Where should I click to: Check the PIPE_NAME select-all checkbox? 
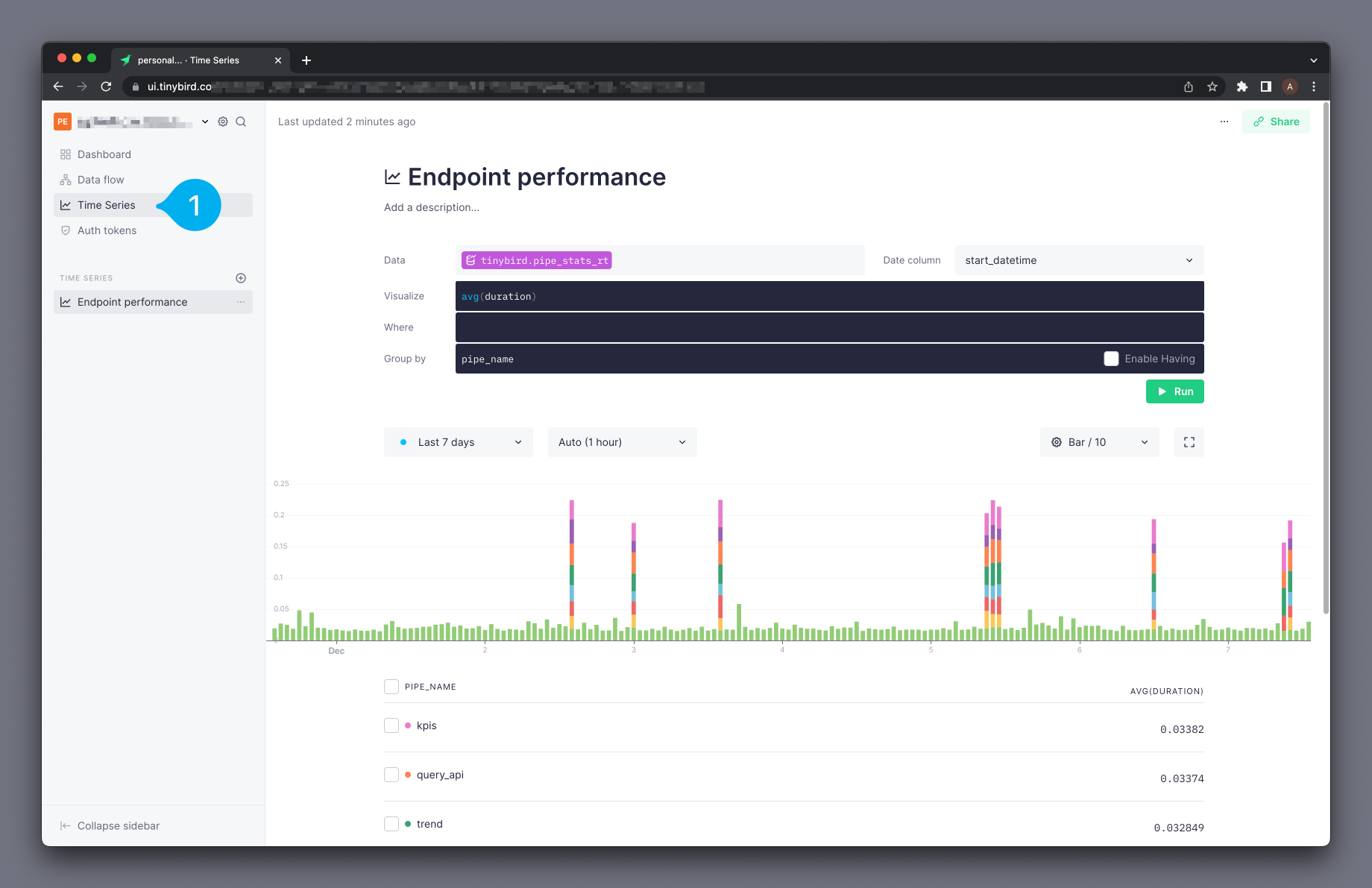391,687
